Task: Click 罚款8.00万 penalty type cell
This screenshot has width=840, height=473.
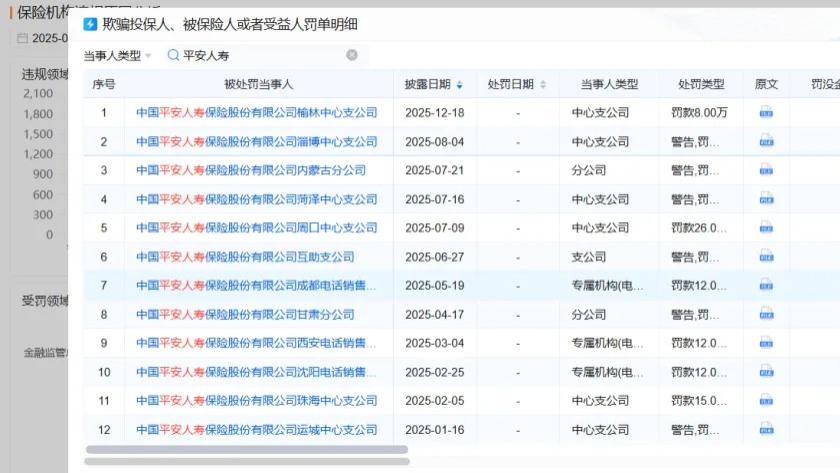Action: tap(699, 112)
